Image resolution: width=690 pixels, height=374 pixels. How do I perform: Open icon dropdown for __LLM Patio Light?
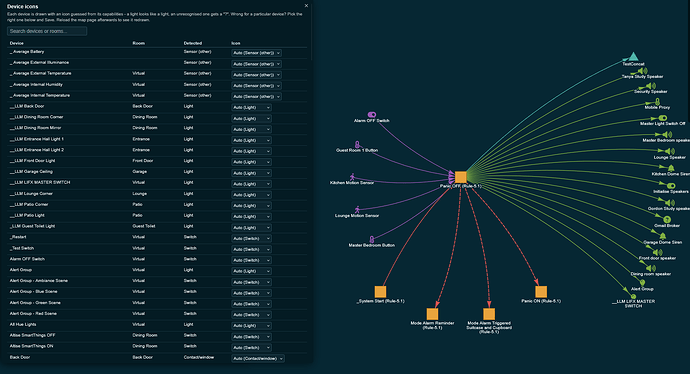(251, 216)
